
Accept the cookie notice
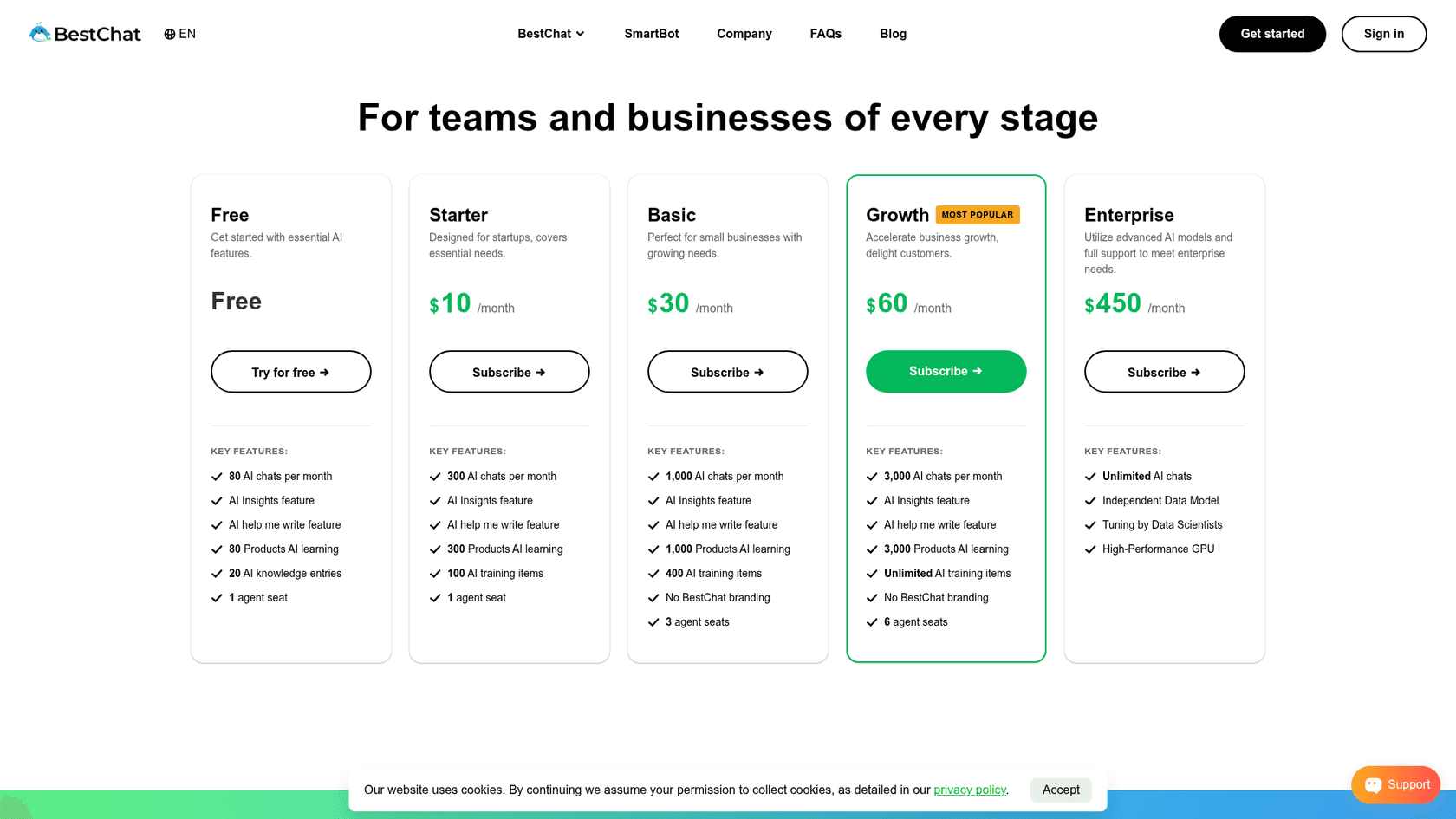coord(1061,790)
